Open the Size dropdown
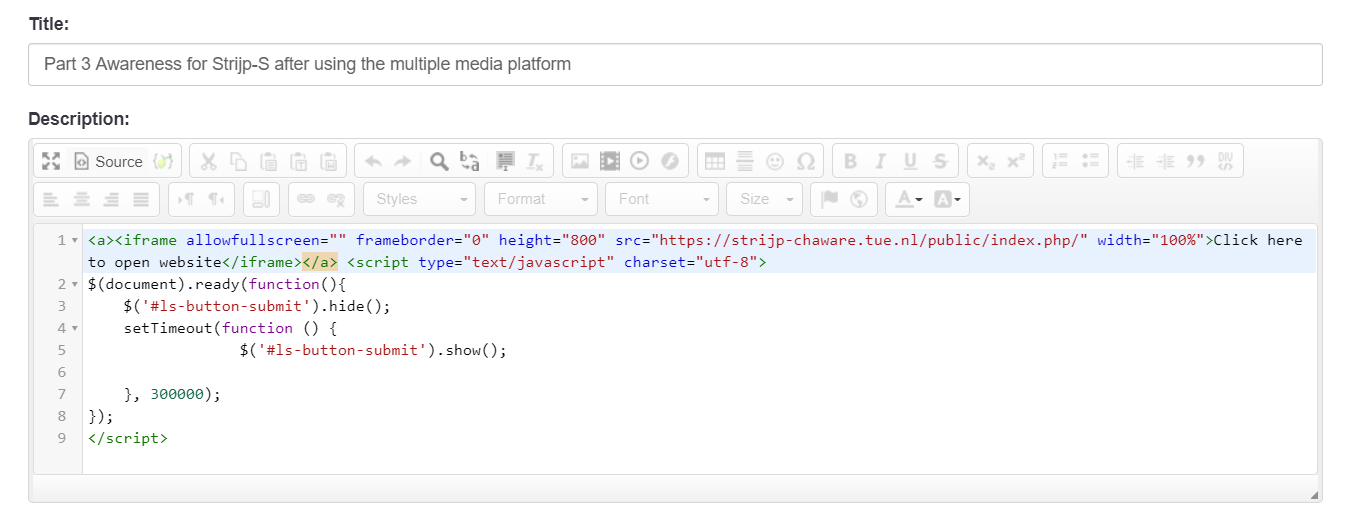 tap(764, 199)
